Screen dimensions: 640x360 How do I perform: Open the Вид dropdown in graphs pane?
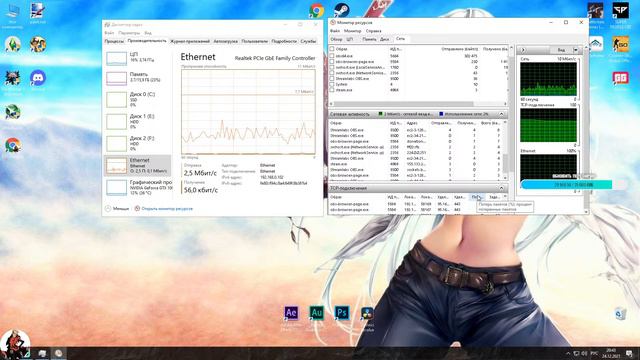[x=576, y=50]
